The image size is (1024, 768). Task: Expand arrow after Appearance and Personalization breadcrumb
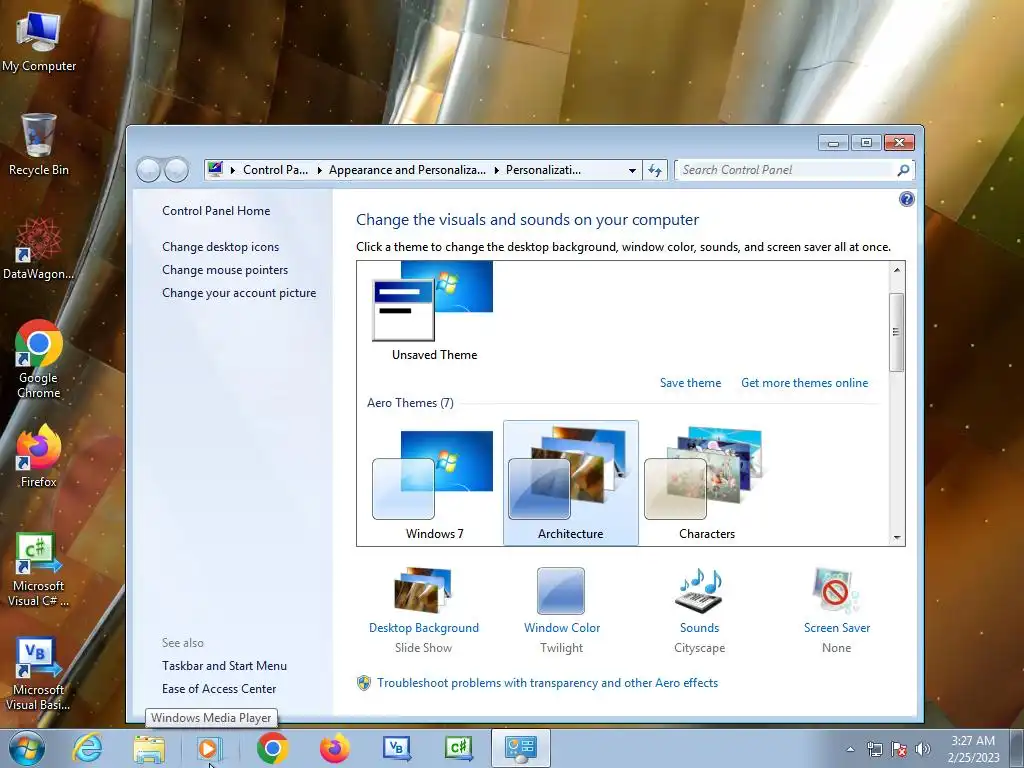[496, 170]
